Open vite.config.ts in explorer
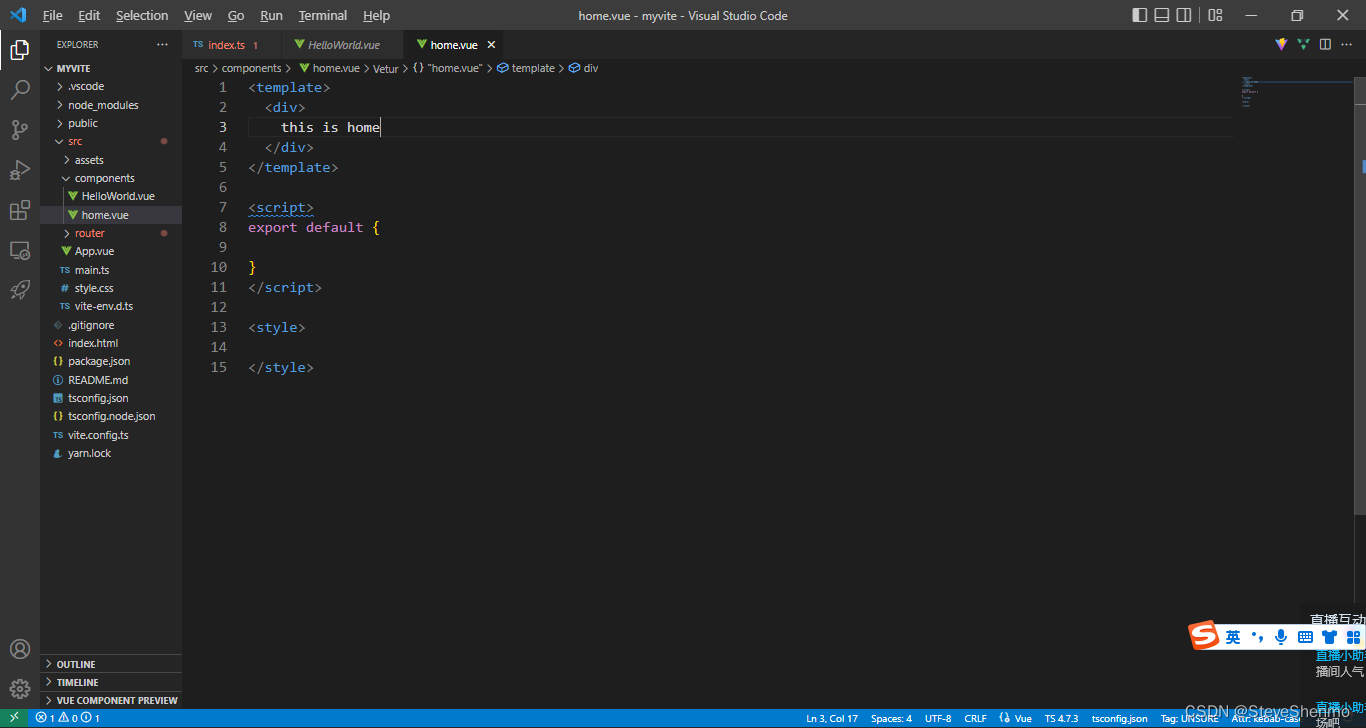The width and height of the screenshot is (1366, 728). [x=111, y=435]
